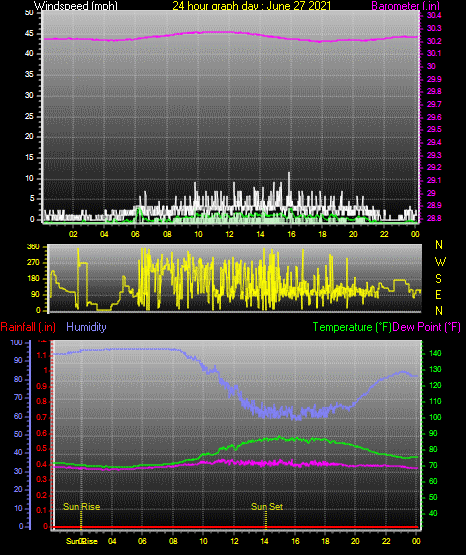Click the Barometer (in) axis title

point(405,5)
